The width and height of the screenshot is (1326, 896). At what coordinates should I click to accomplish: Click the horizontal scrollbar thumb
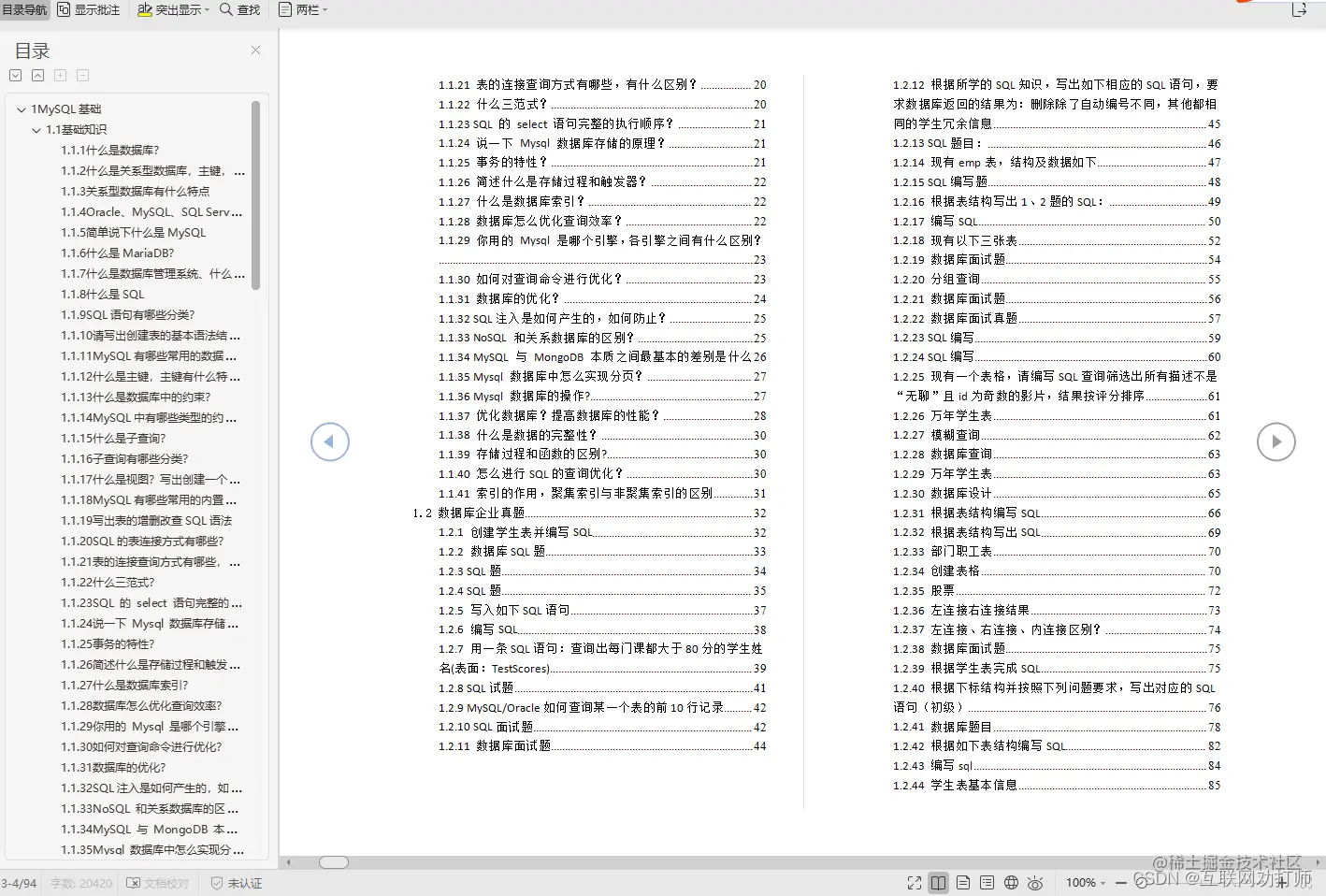pyautogui.click(x=334, y=862)
